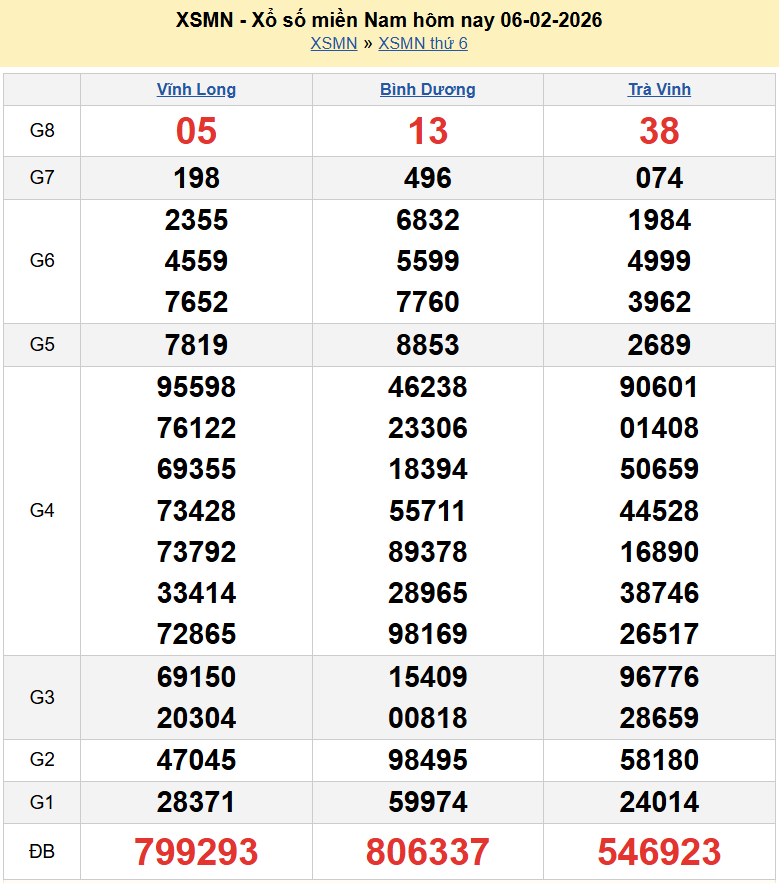779x883 pixels.
Task: Click the page title with date 06-02-2026
Action: pos(389,20)
